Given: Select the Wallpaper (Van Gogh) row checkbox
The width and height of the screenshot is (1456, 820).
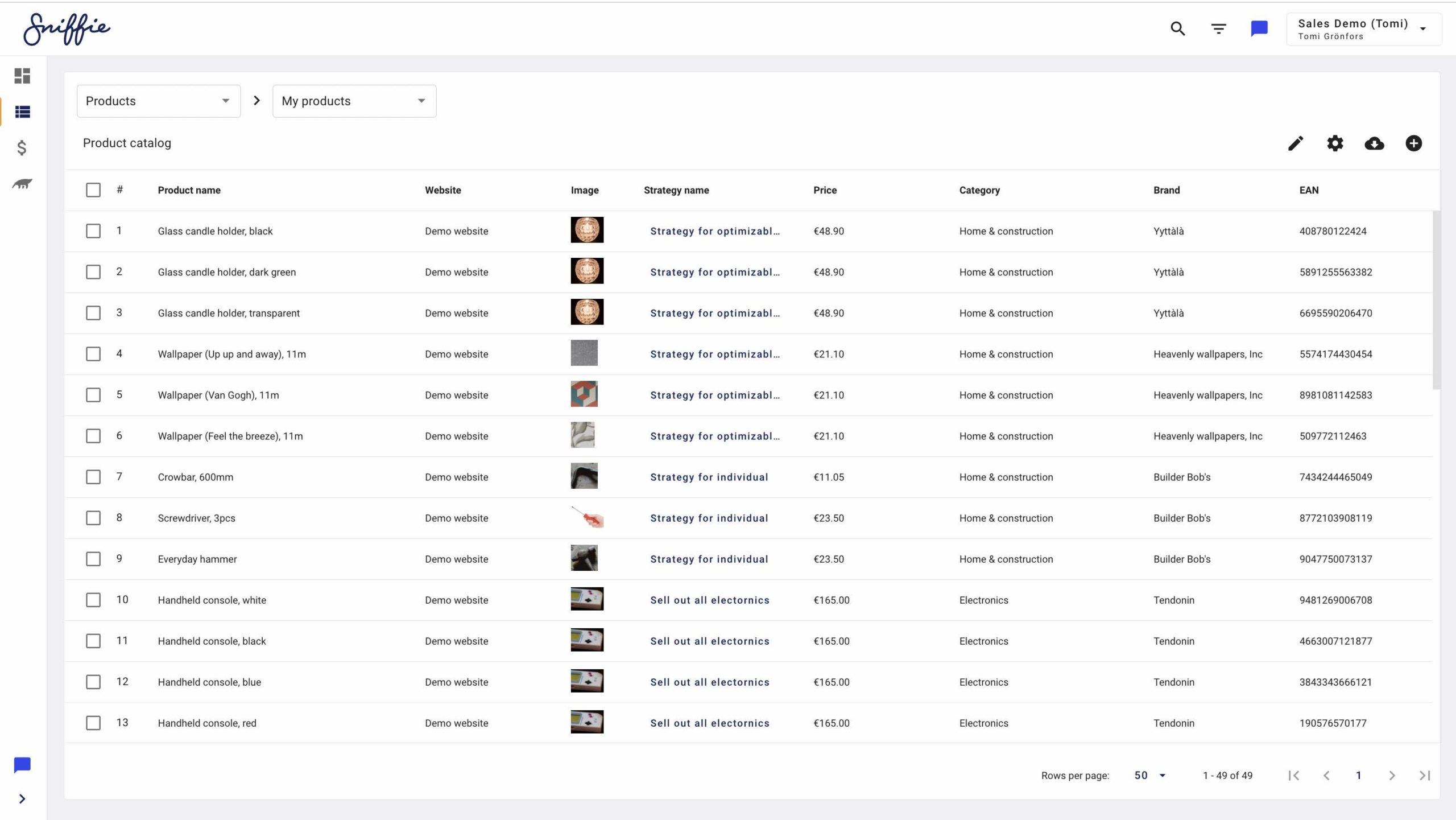Looking at the screenshot, I should 93,395.
